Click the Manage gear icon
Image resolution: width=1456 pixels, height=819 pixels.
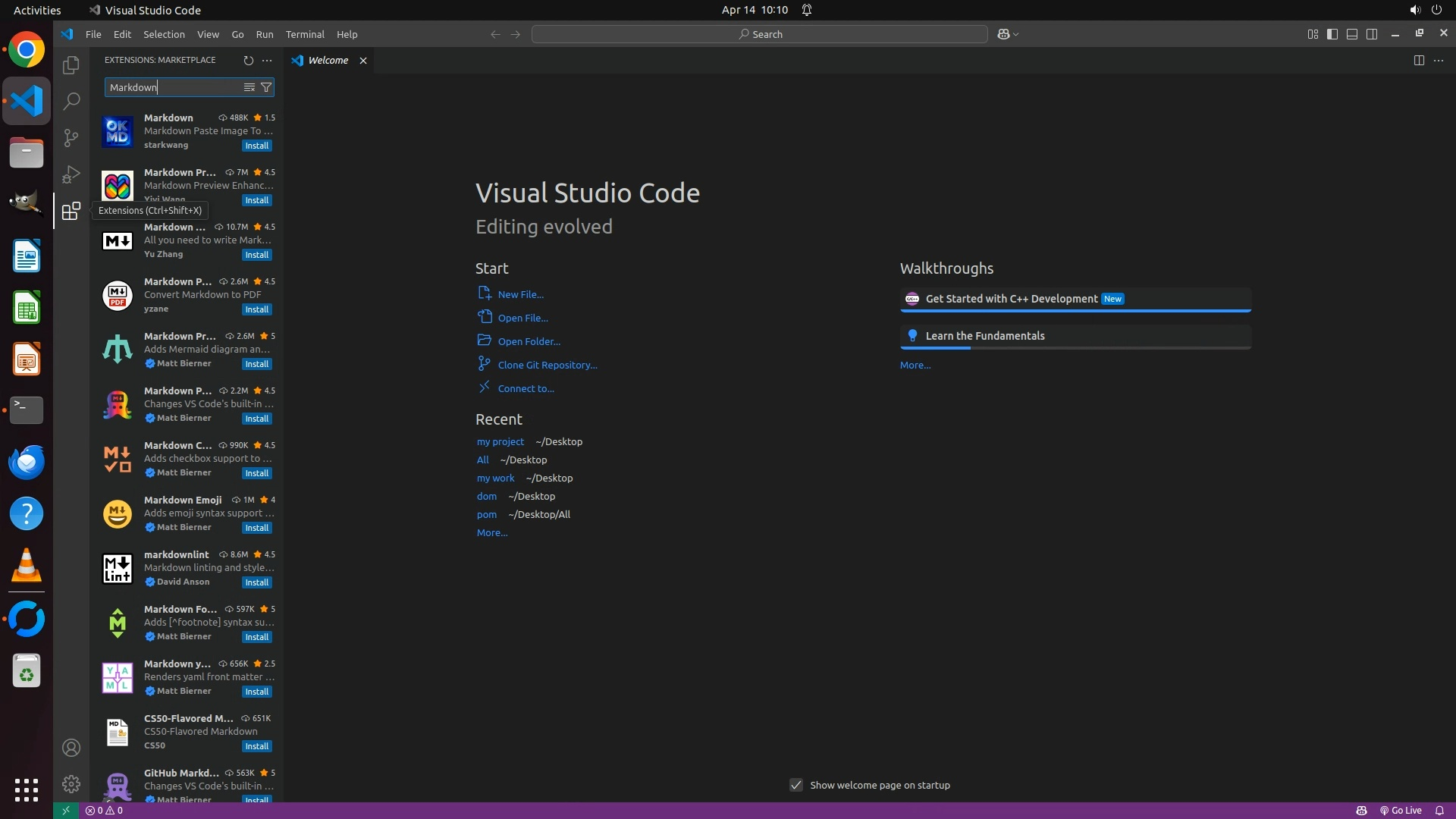(71, 783)
